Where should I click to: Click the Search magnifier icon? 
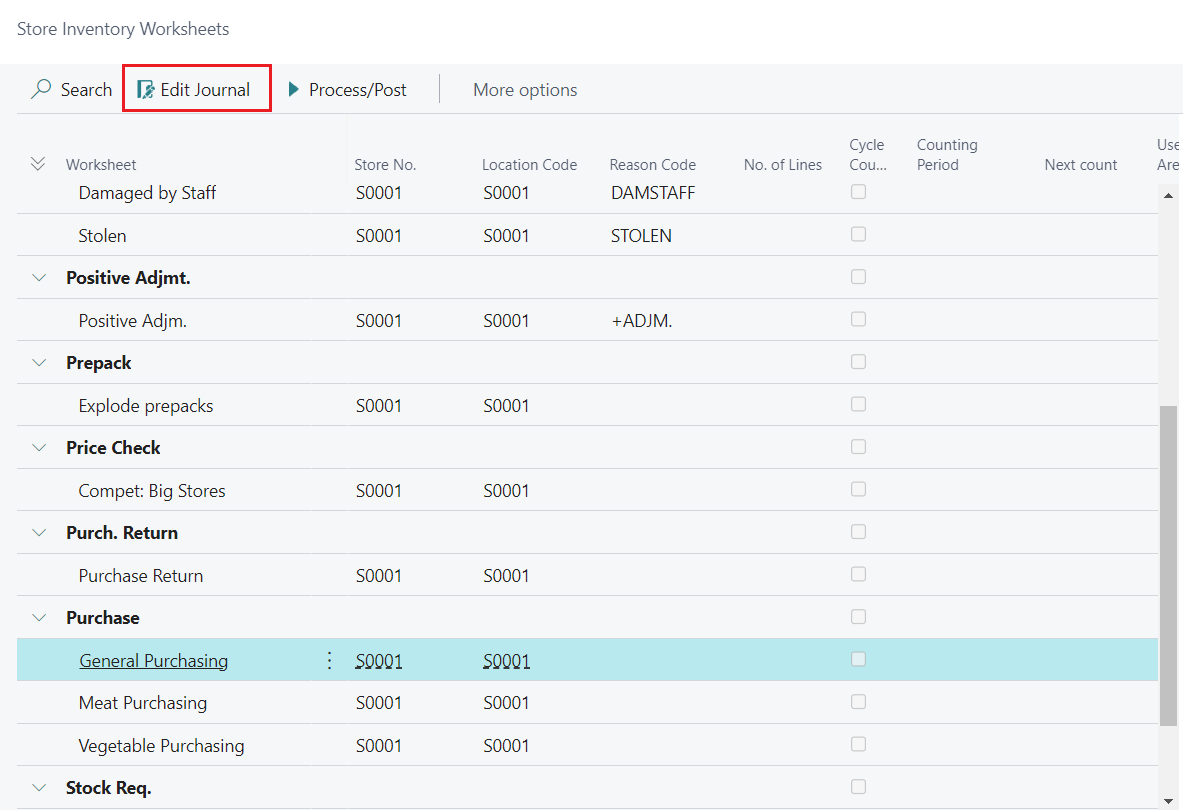tap(41, 90)
